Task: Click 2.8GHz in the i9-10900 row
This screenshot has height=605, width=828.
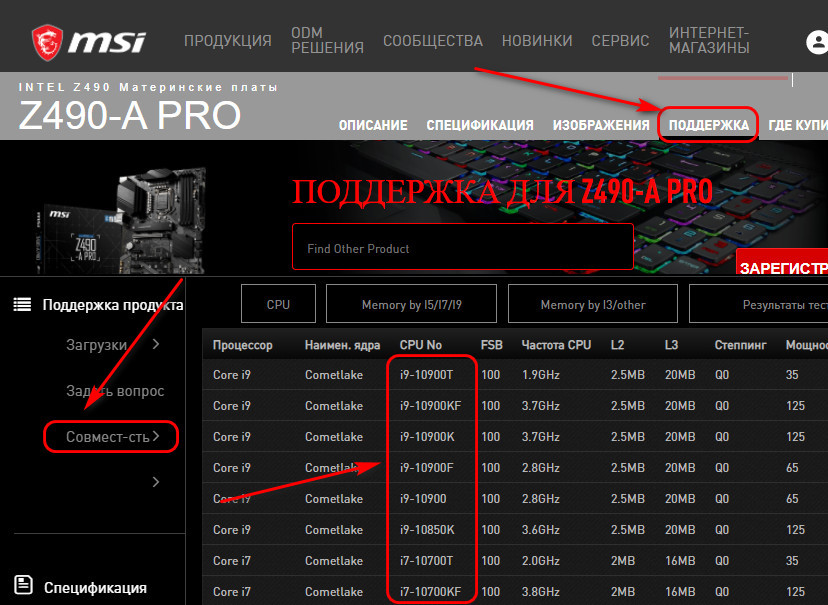Action: 541,499
